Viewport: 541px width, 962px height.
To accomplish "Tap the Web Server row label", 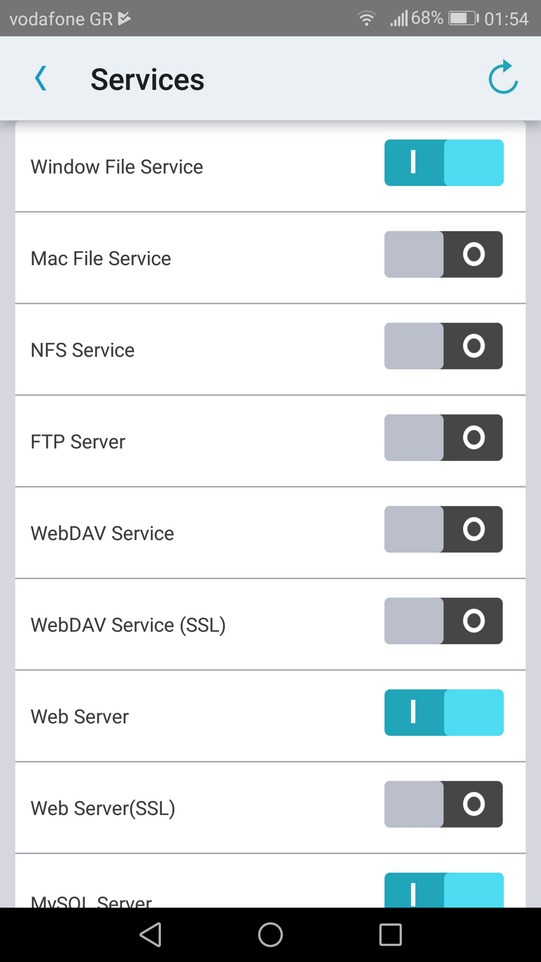I will (x=80, y=717).
